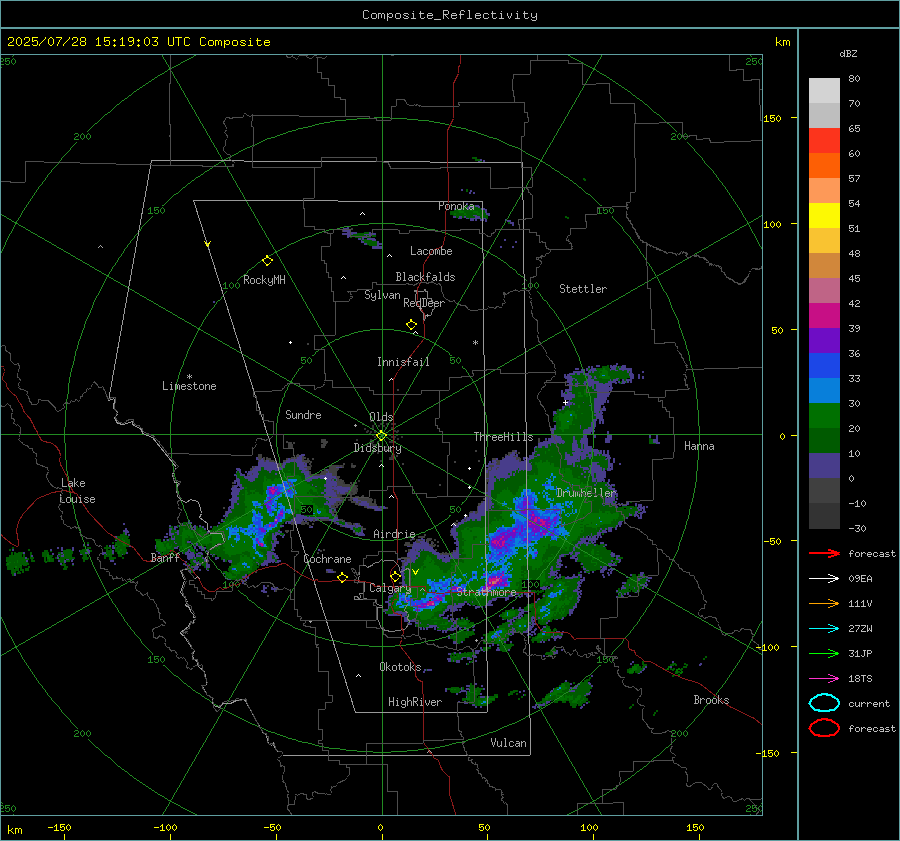Click the RedDeer label
Viewport: 900px width, 841px height.
(424, 303)
